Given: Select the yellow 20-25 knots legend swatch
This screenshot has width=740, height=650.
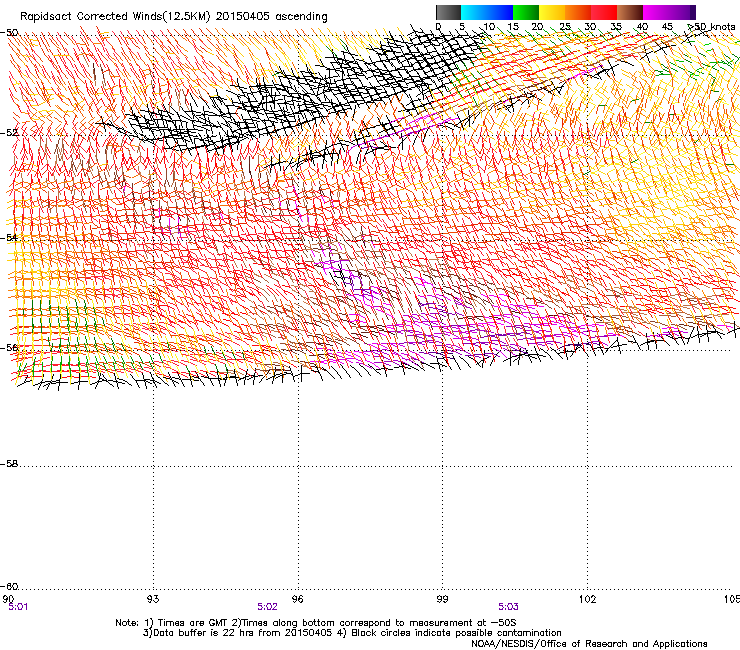Looking at the screenshot, I should point(552,12).
